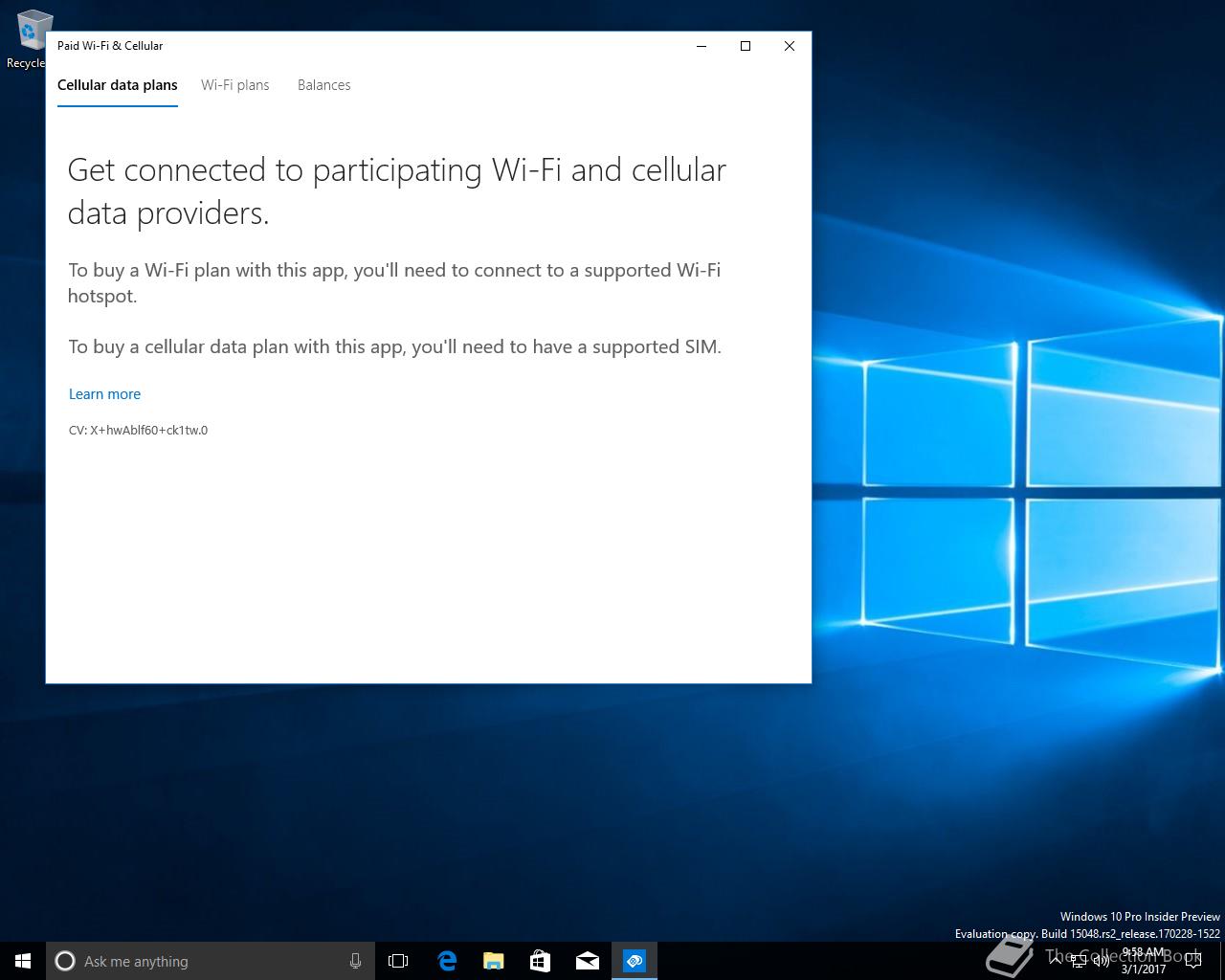The width and height of the screenshot is (1225, 980).
Task: Click the Cortana Ask me anything box
Action: tap(210, 961)
